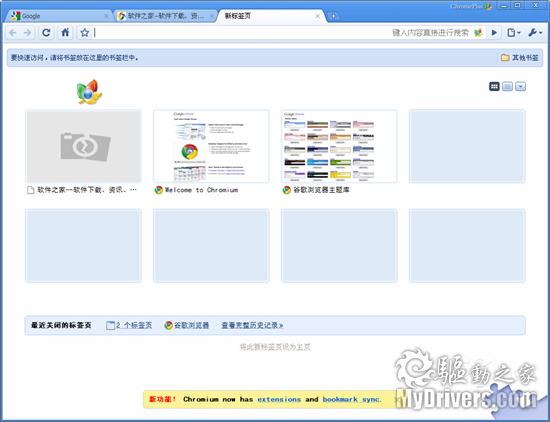Open the new tab plus button
550x422 pixels.
click(333, 16)
